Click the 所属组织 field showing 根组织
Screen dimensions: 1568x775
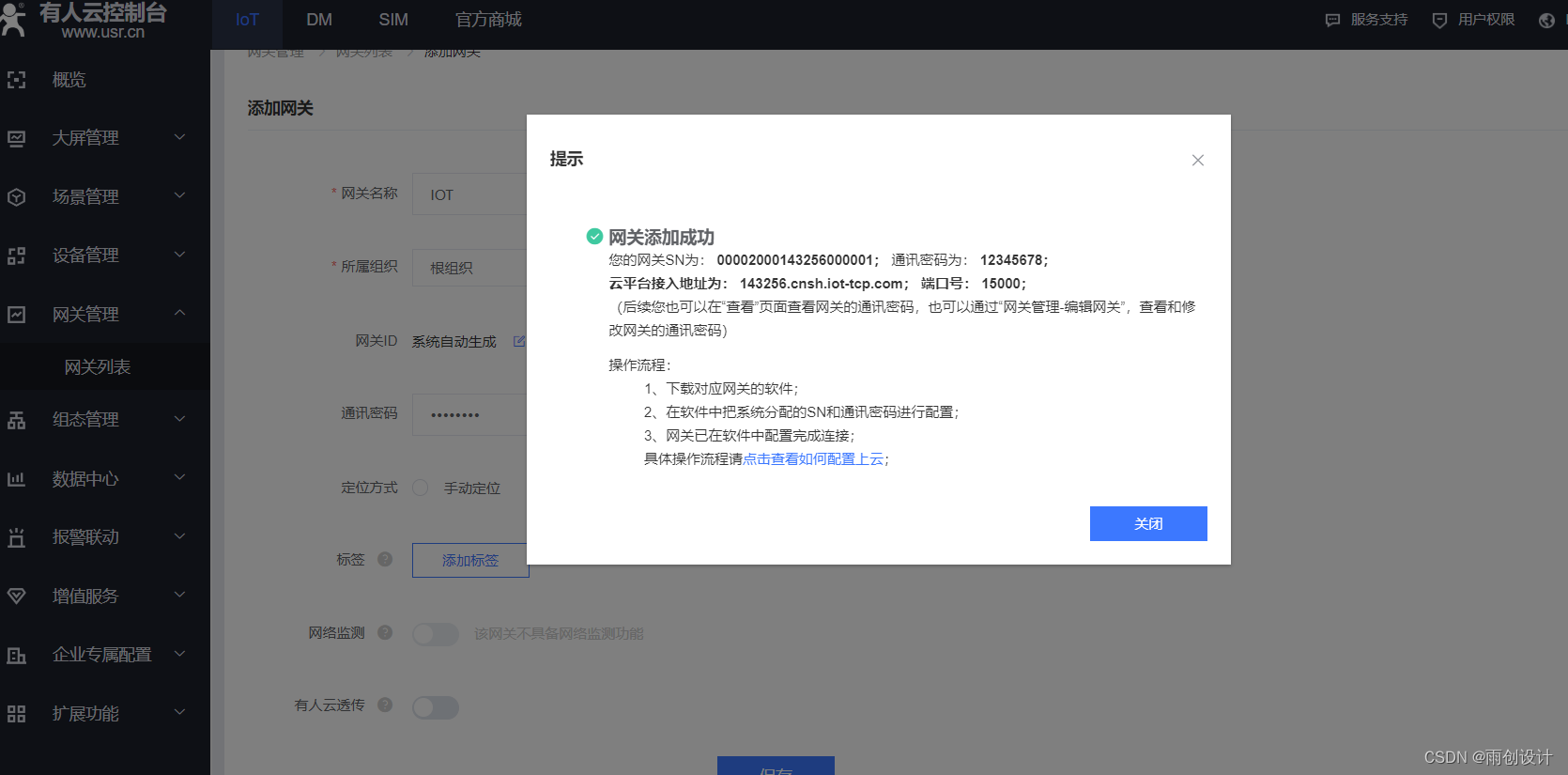click(469, 268)
